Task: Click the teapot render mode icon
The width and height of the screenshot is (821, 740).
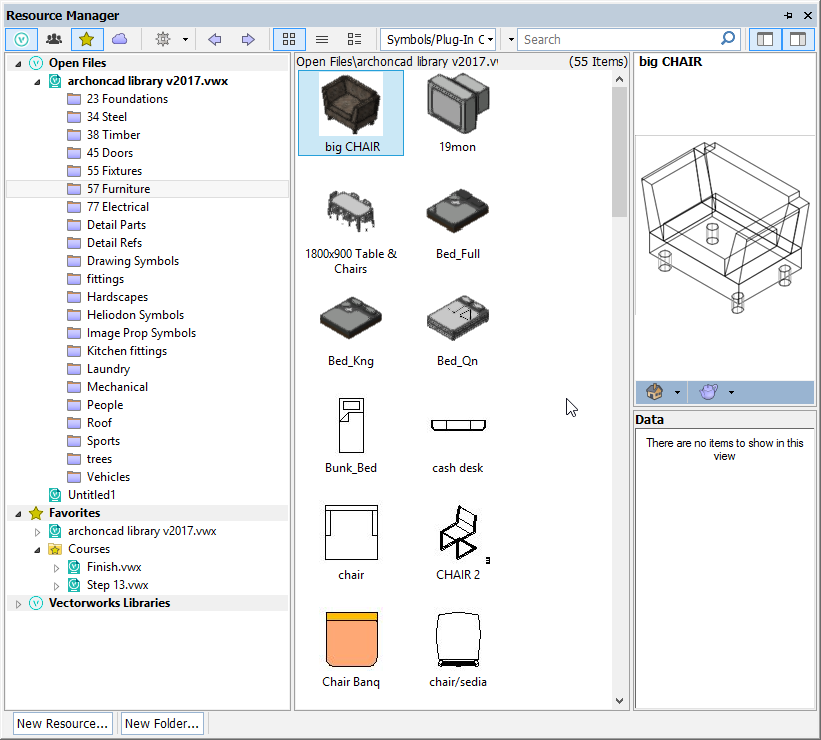Action: 709,391
